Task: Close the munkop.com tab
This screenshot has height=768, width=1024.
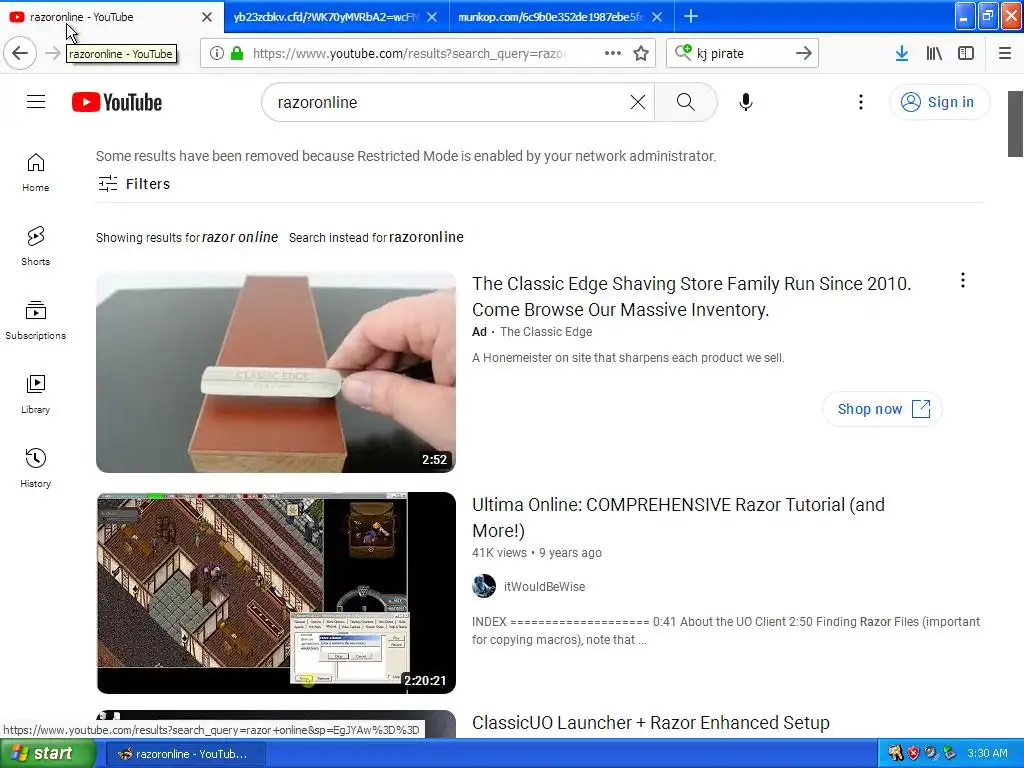Action: click(657, 17)
